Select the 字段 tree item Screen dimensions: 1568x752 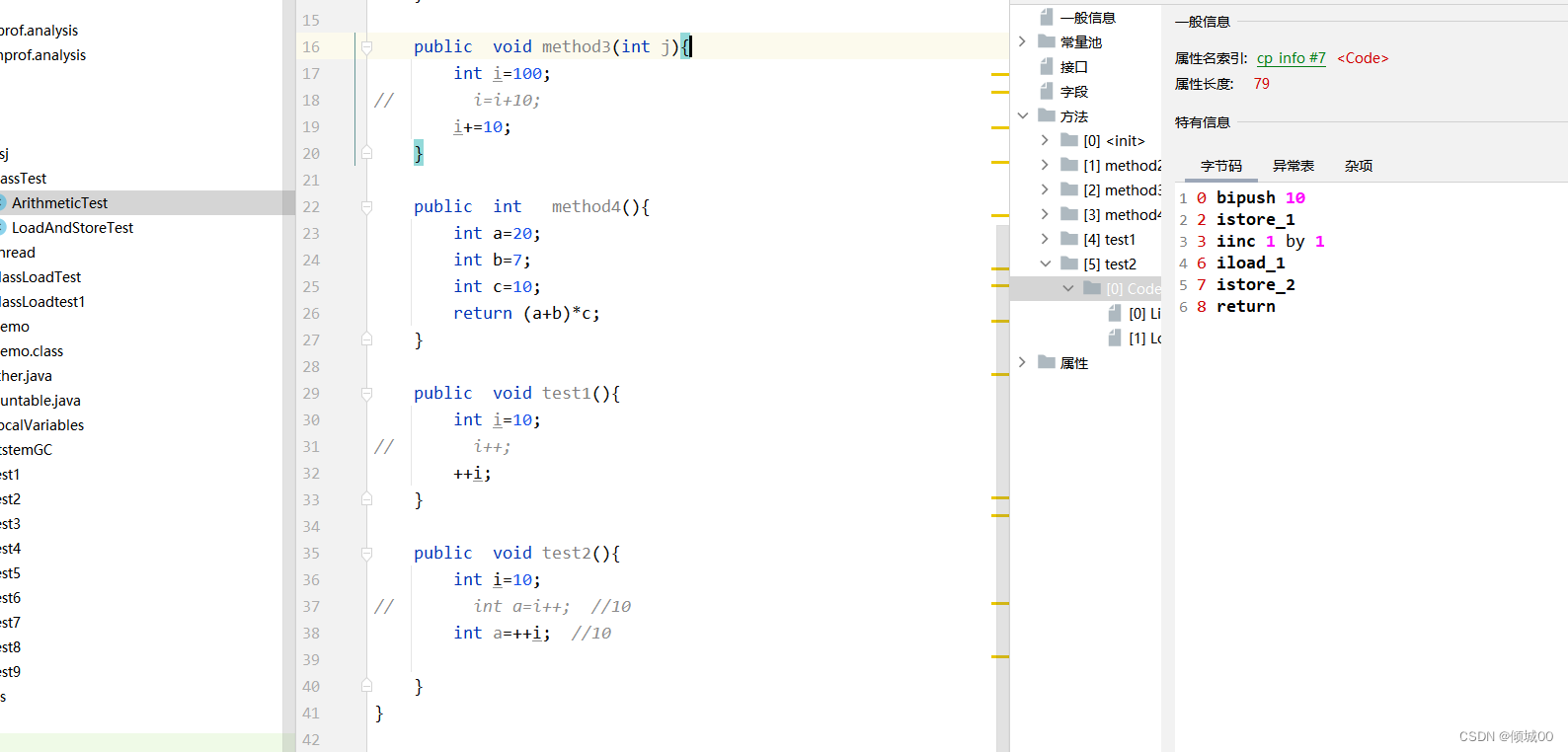click(x=1074, y=92)
